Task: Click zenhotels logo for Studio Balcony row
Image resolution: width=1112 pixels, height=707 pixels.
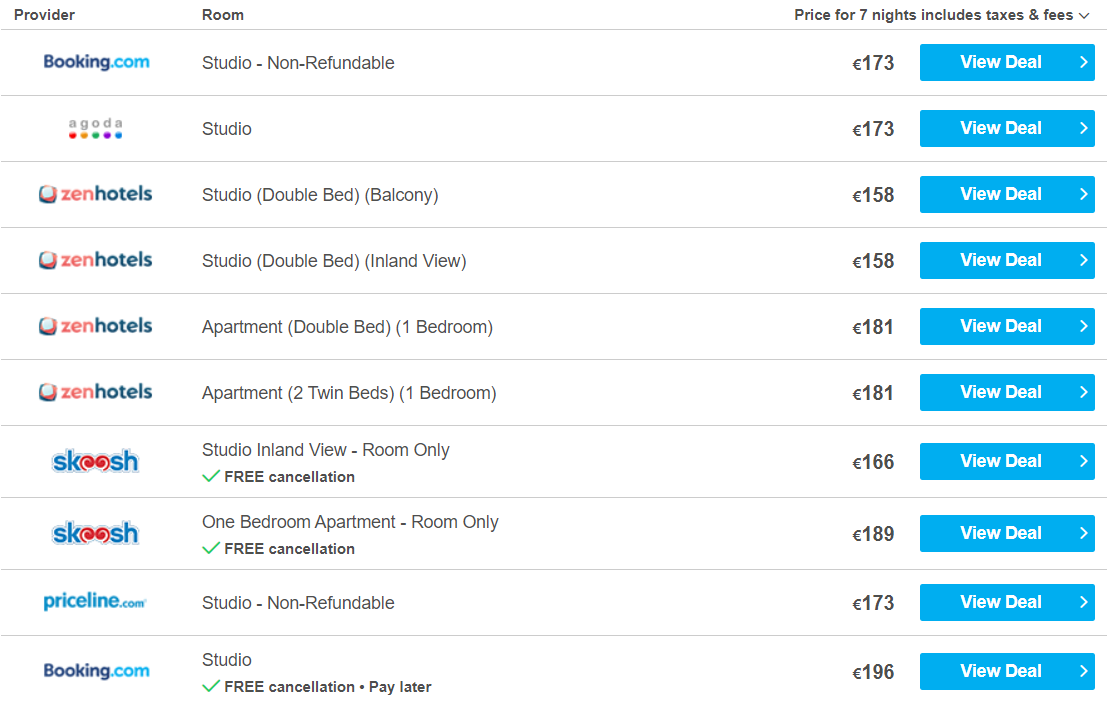Action: [96, 194]
